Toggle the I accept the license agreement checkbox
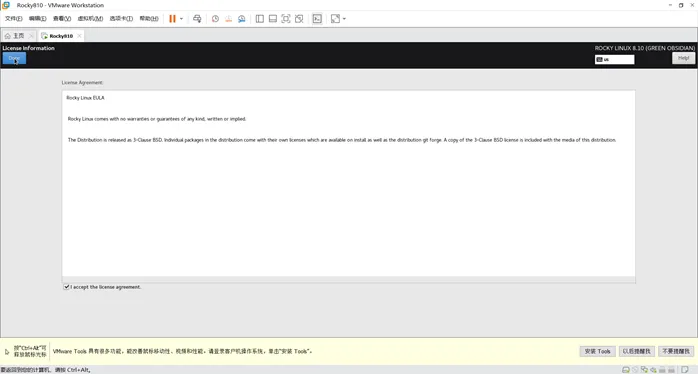 [x=66, y=287]
